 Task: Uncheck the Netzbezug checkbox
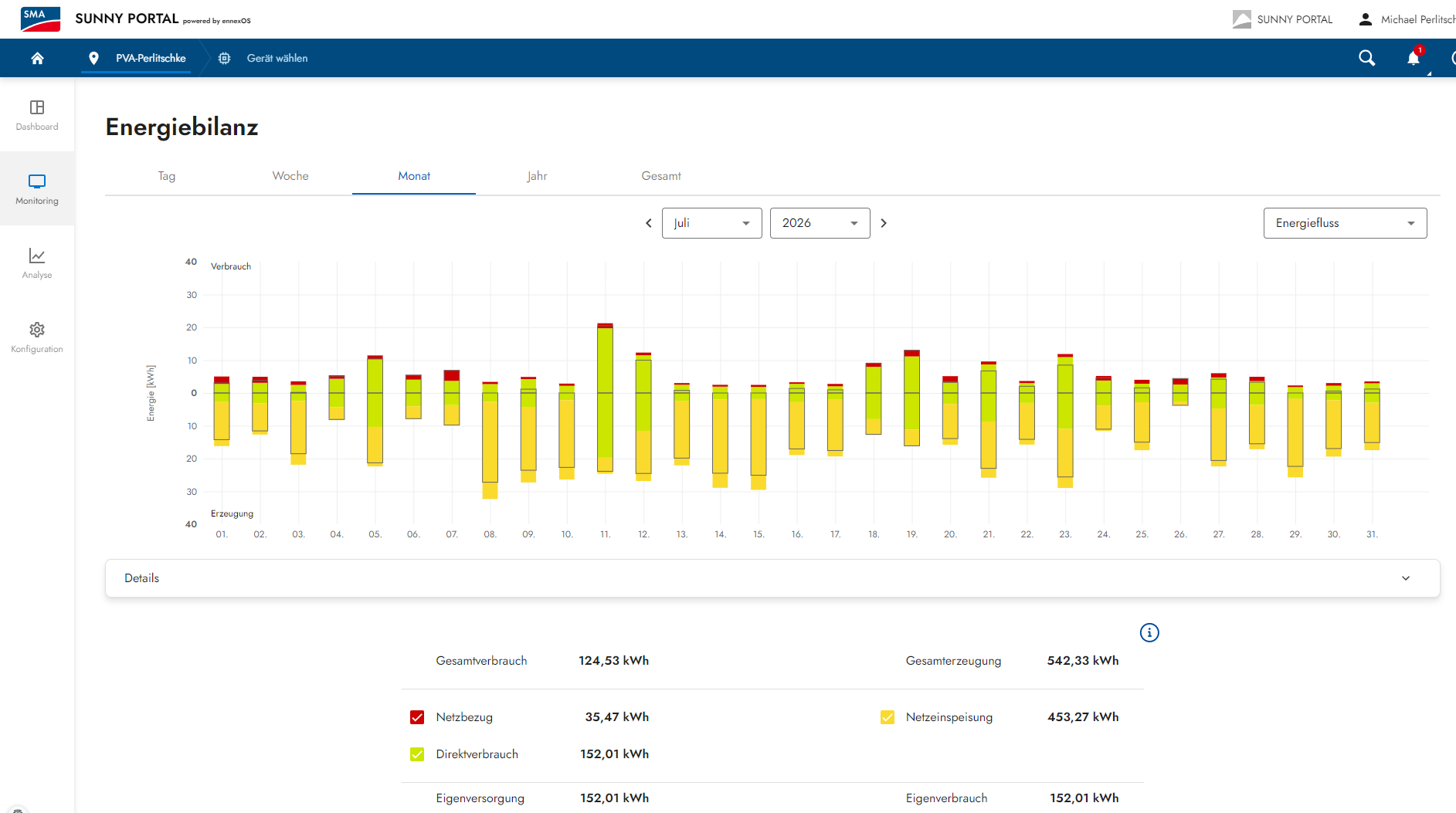417,717
